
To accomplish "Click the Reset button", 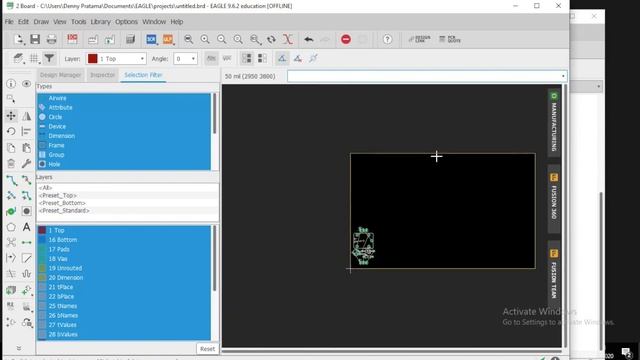I will click(x=207, y=349).
